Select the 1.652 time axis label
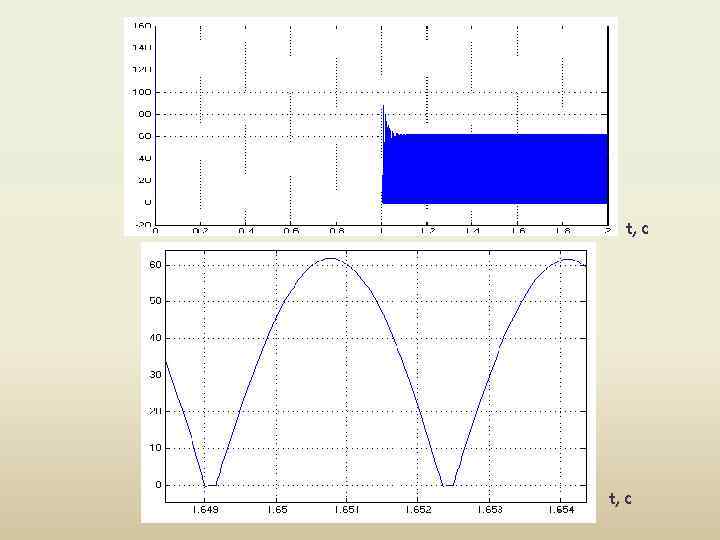The height and width of the screenshot is (540, 720). point(418,510)
